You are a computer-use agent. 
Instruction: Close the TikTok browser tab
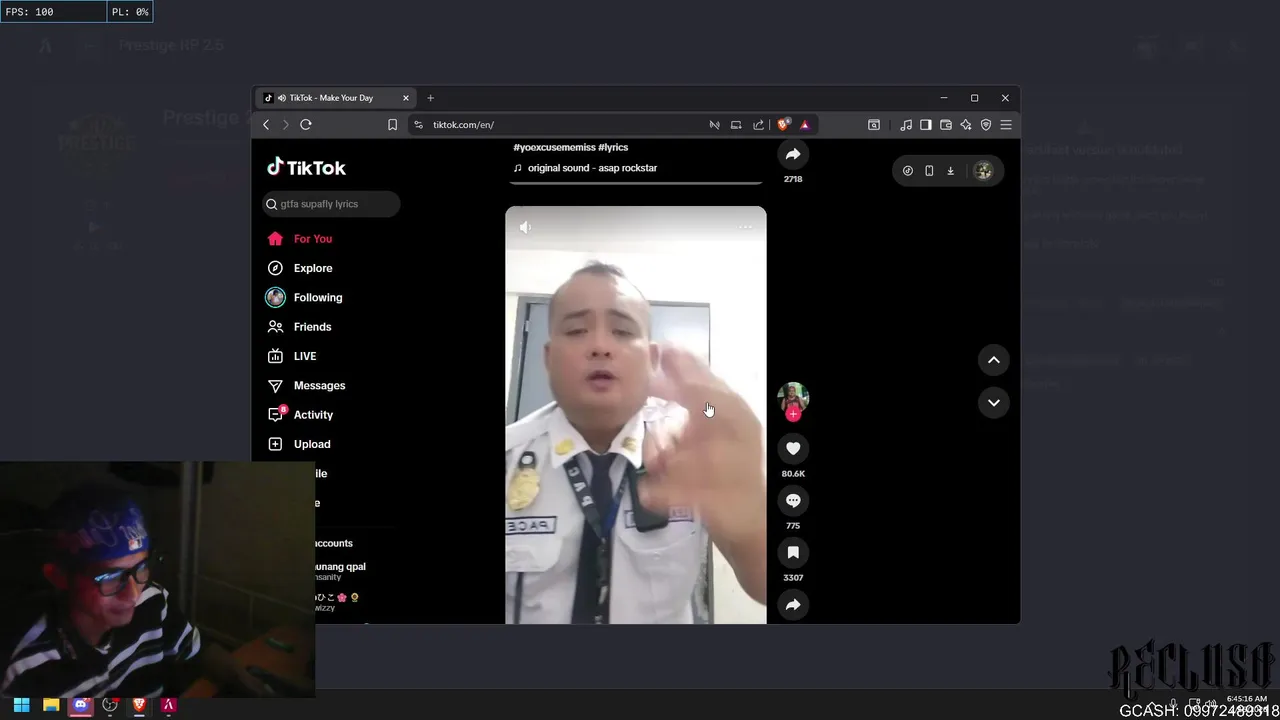tap(406, 98)
